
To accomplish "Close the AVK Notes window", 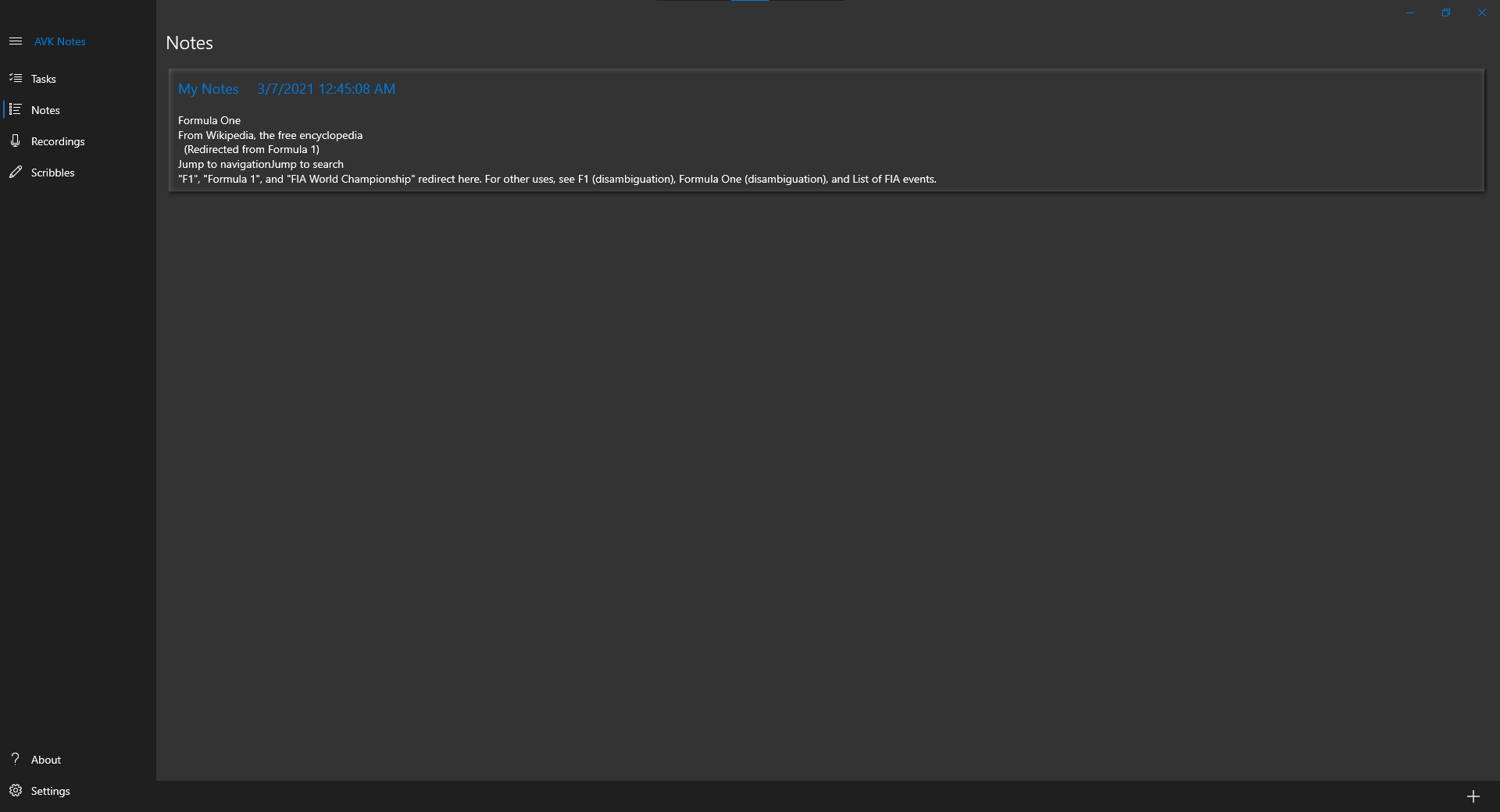I will tap(1482, 12).
